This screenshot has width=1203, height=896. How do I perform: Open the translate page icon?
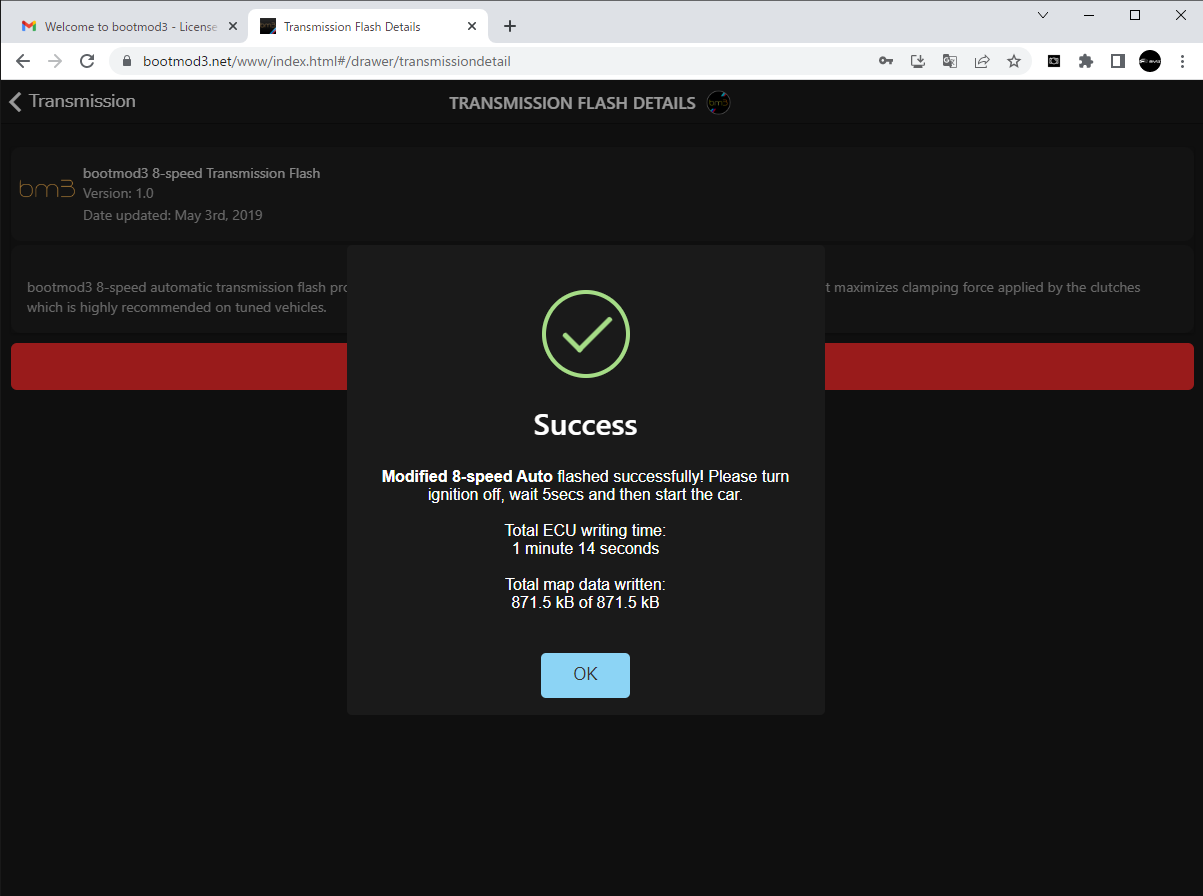click(x=950, y=61)
